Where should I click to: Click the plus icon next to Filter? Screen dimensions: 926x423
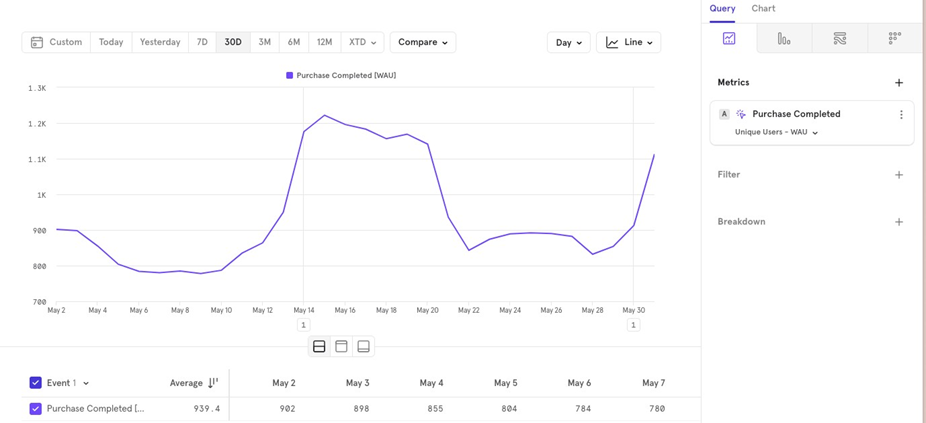(x=898, y=175)
